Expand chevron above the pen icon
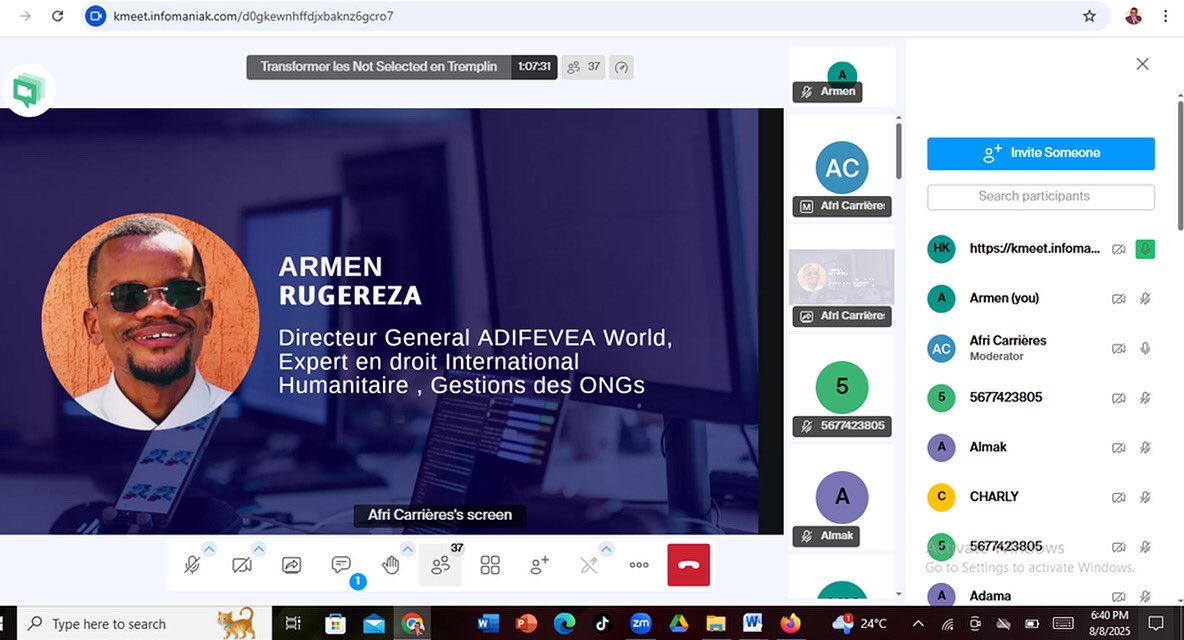 coord(606,549)
